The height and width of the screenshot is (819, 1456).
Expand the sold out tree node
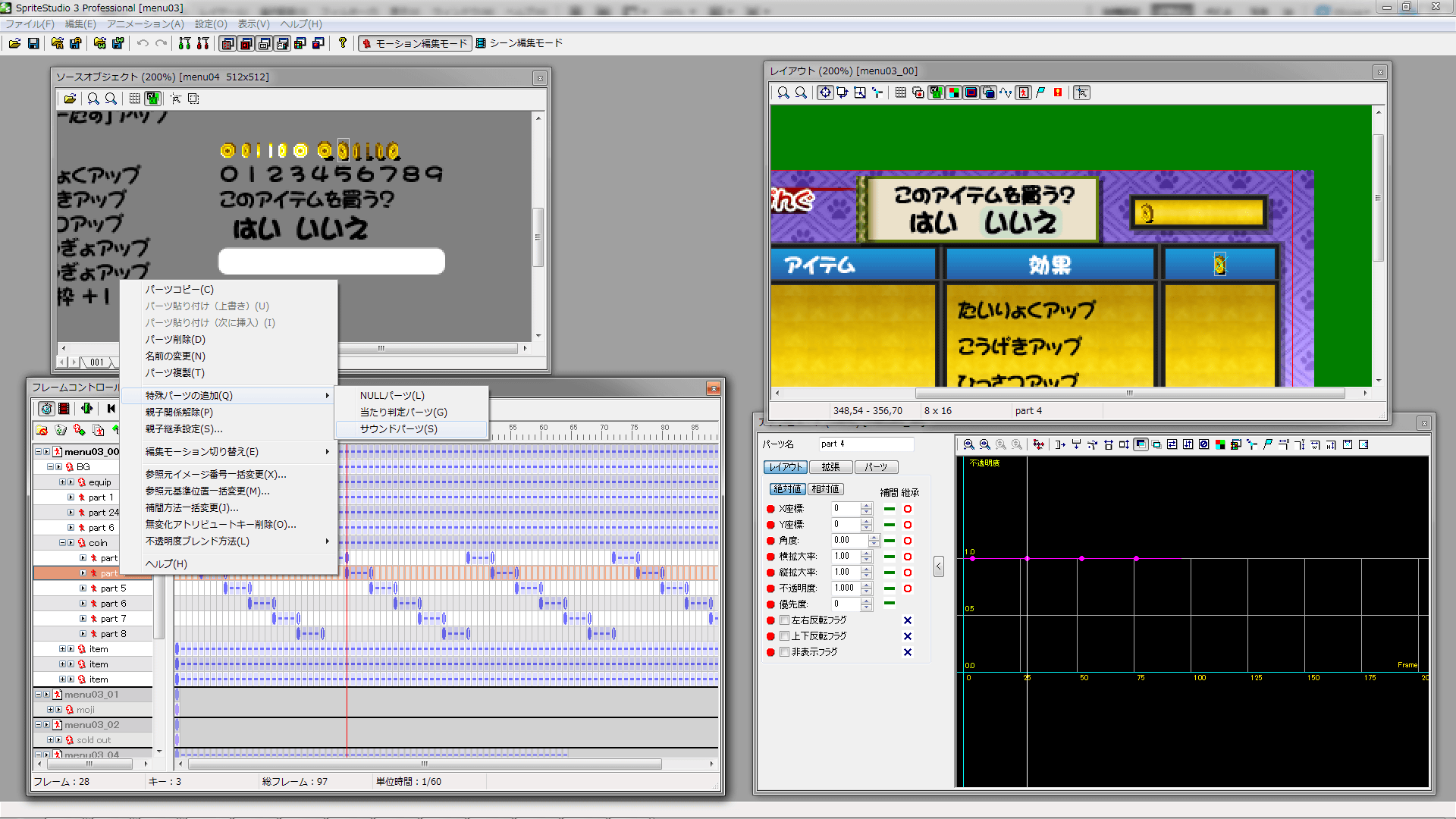[50, 740]
